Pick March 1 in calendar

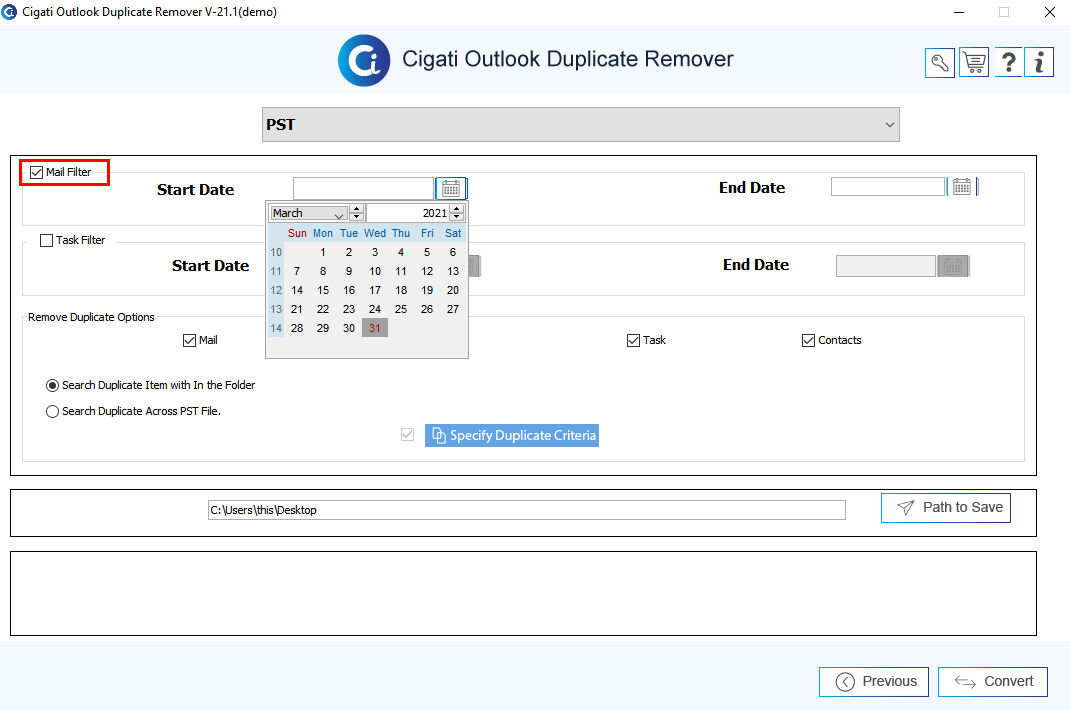click(323, 253)
